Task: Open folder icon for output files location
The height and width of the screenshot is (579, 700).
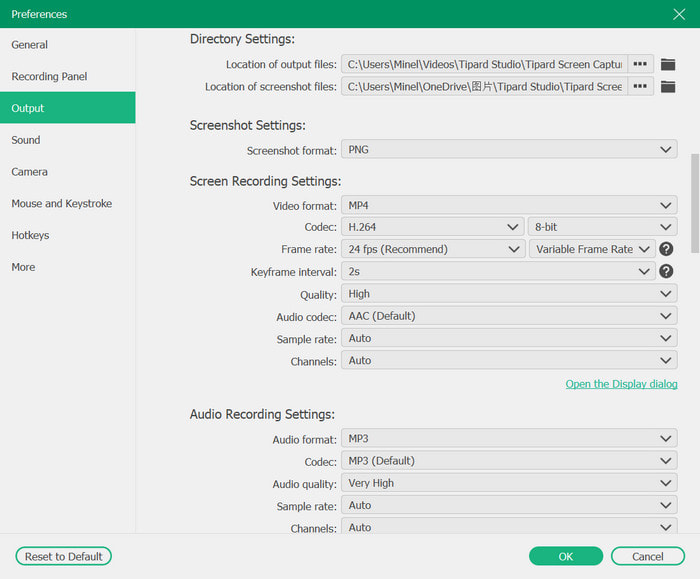Action: point(668,64)
